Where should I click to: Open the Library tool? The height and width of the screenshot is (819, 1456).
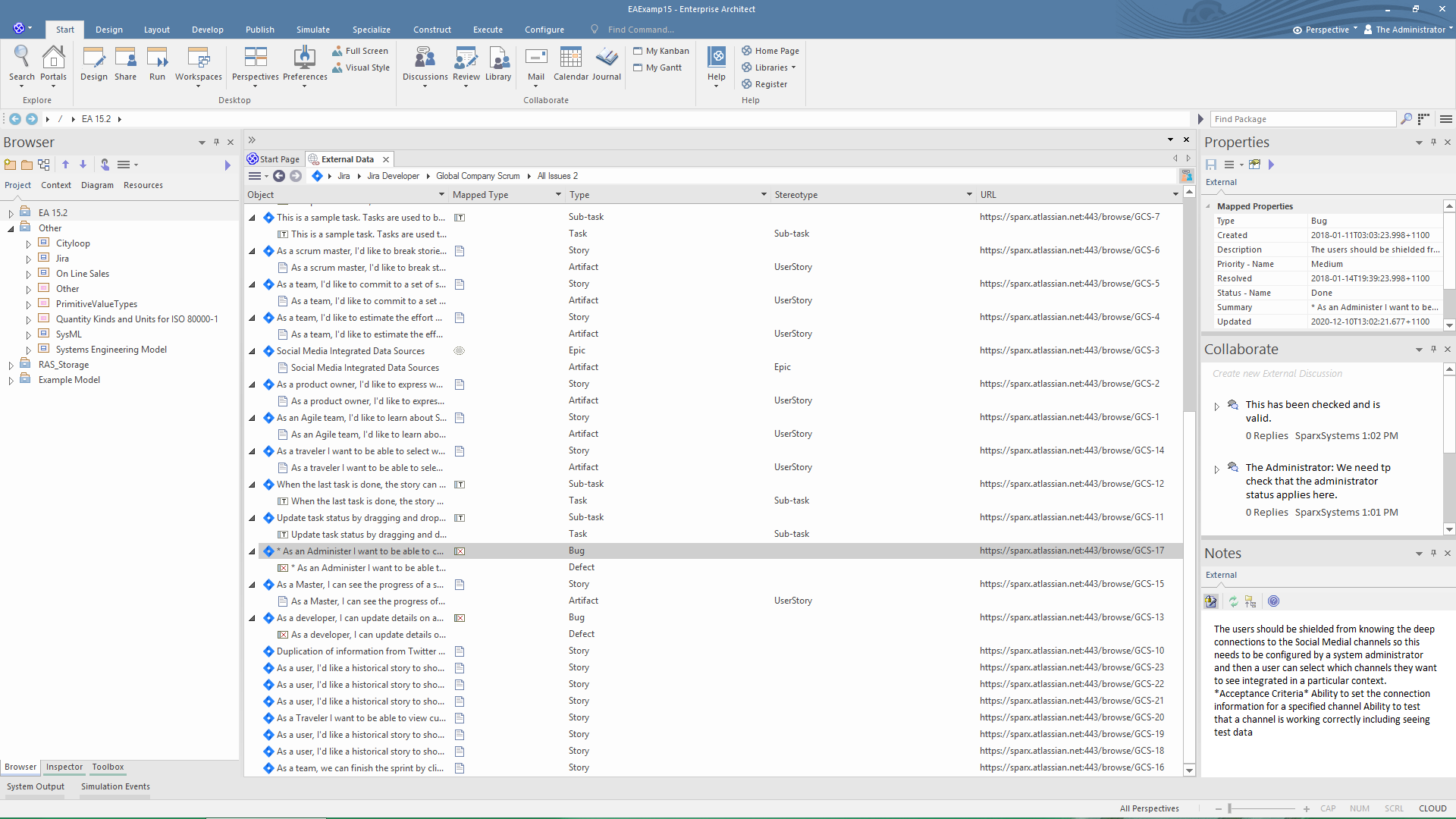497,64
